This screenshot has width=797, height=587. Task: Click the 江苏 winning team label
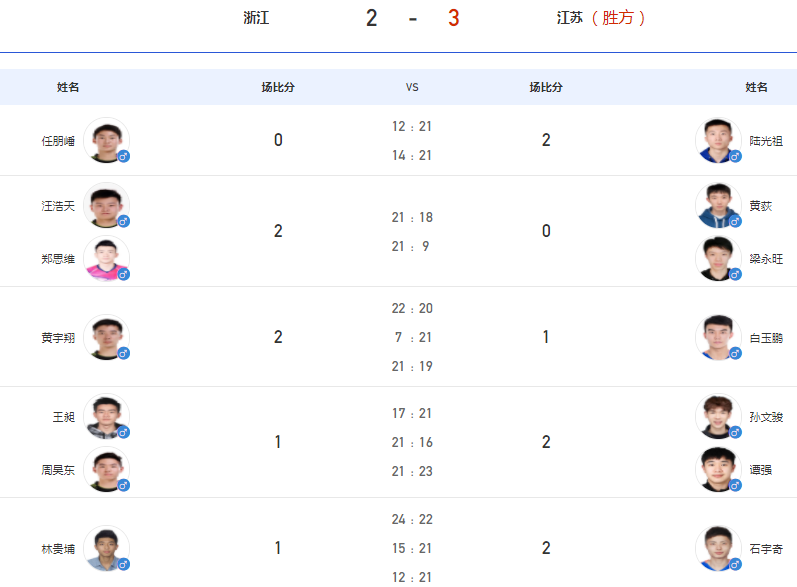pos(601,18)
